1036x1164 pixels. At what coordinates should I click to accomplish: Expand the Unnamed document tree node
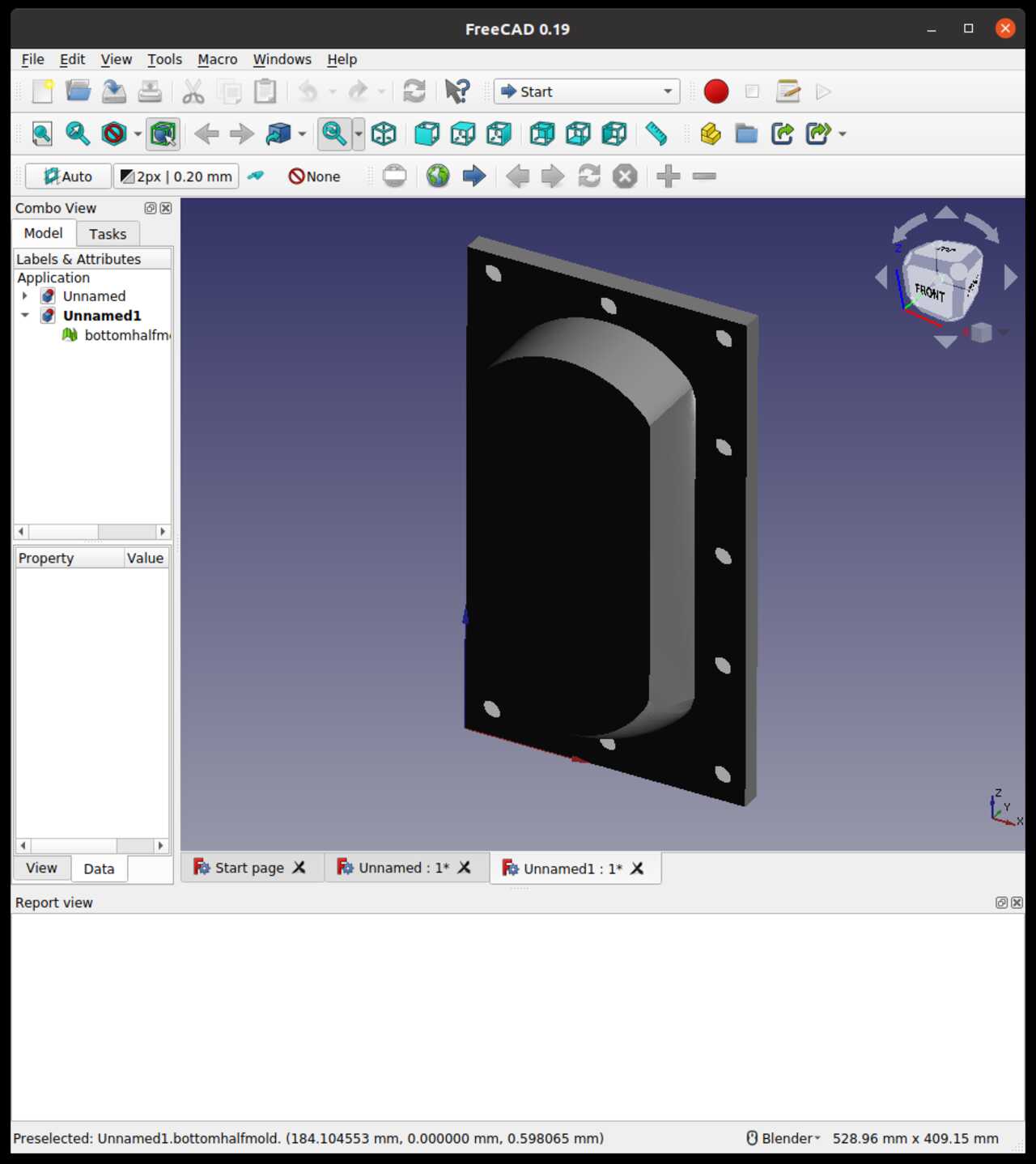[x=25, y=296]
